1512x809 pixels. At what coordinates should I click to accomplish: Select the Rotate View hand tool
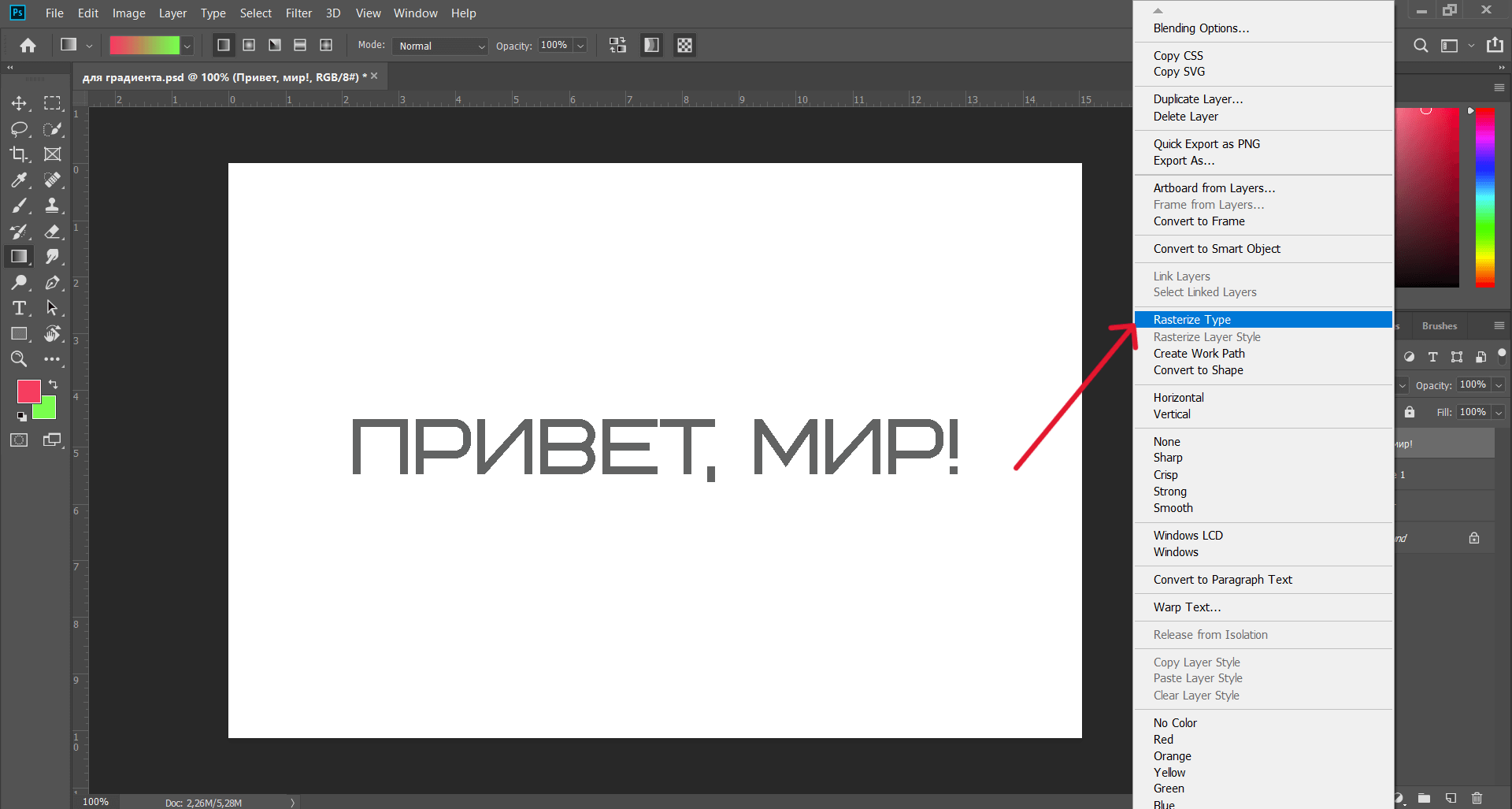pyautogui.click(x=53, y=333)
